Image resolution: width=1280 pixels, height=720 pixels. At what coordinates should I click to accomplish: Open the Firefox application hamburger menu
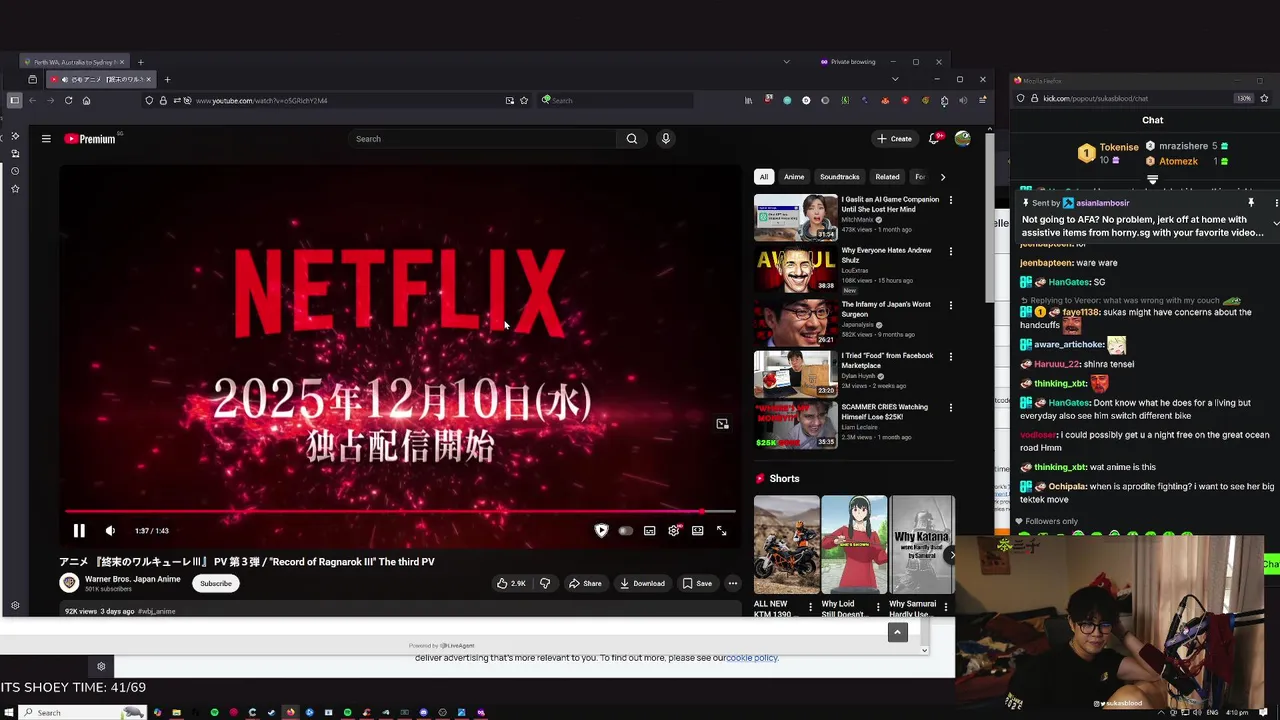click(983, 100)
